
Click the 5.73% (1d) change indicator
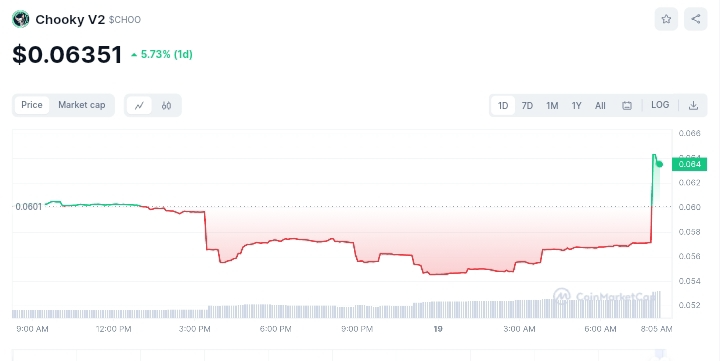click(162, 54)
